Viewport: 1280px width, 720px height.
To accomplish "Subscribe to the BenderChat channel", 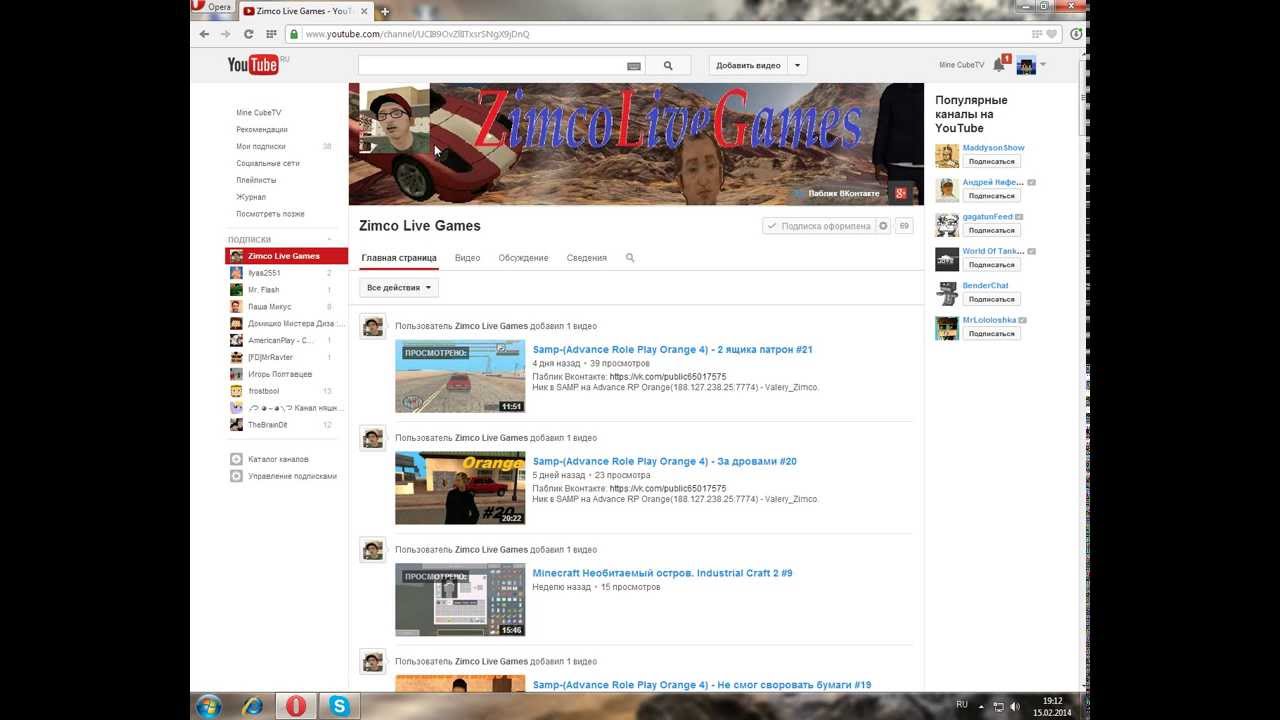I will (x=992, y=300).
